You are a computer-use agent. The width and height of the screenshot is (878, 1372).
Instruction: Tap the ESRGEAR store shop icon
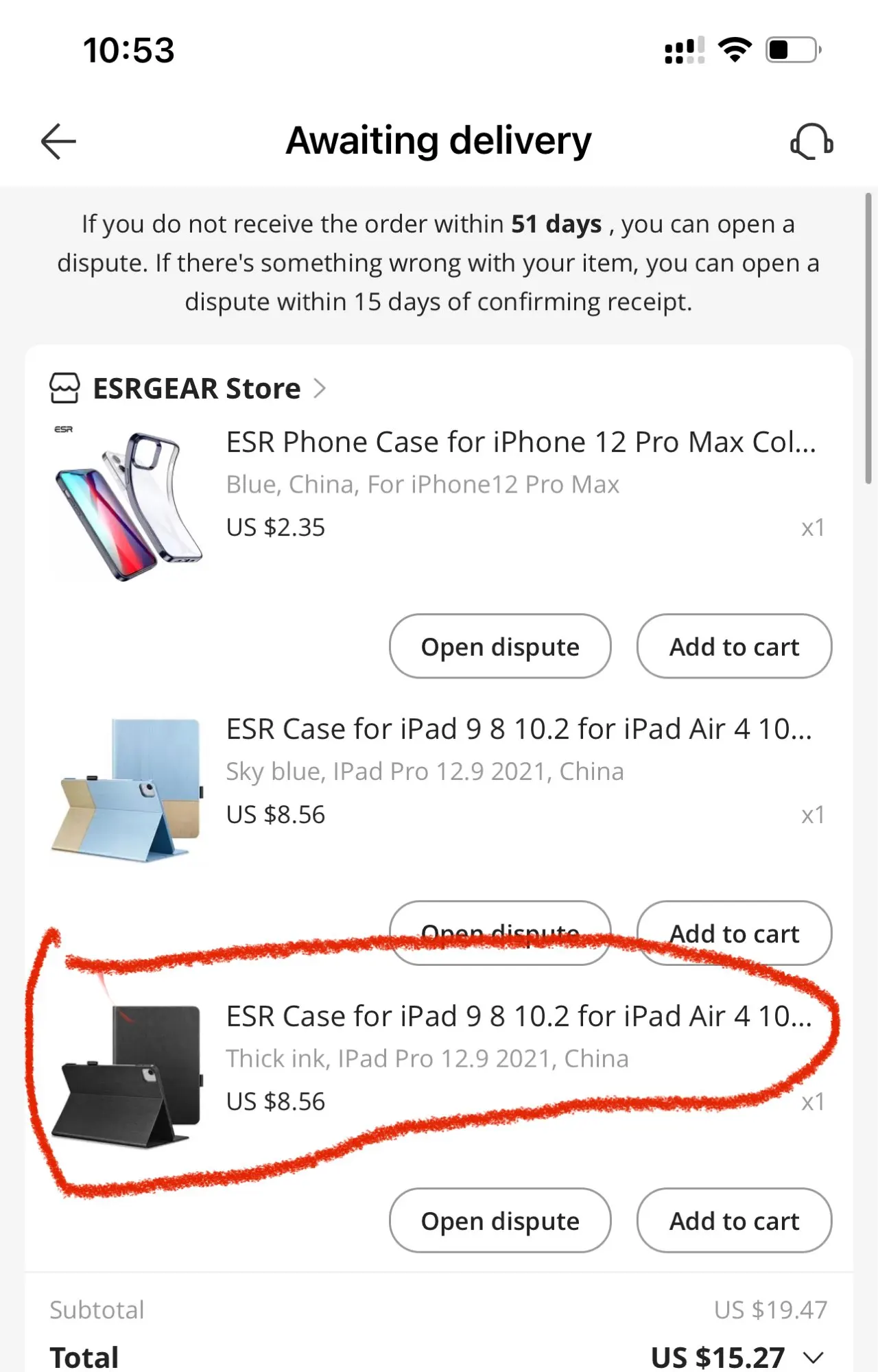[64, 388]
